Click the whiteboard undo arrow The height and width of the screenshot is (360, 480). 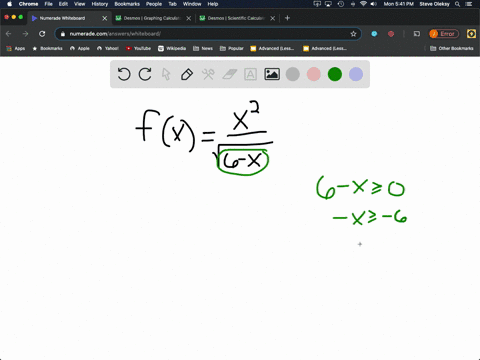[124, 74]
